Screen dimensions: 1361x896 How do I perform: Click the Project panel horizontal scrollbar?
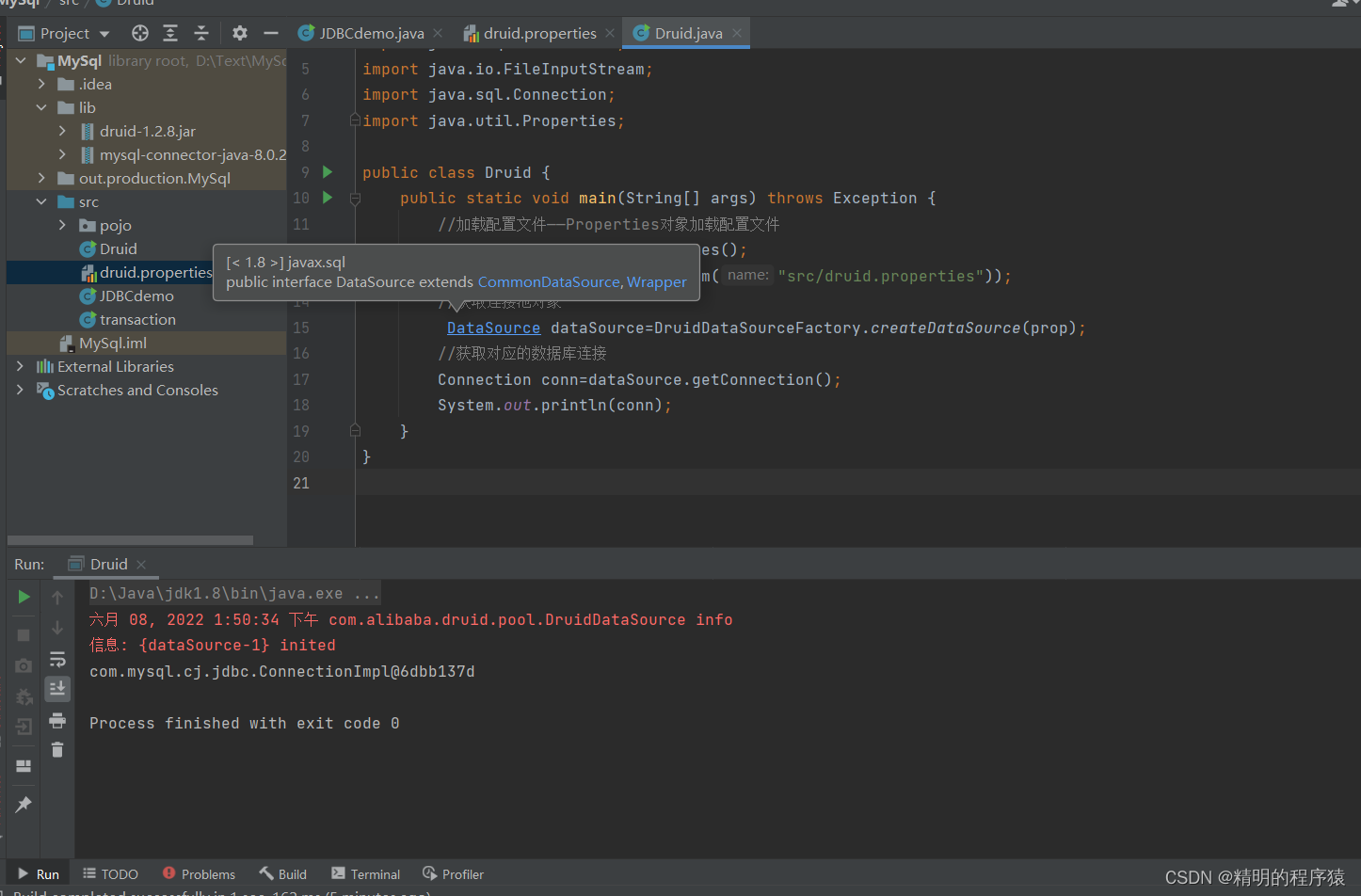130,540
